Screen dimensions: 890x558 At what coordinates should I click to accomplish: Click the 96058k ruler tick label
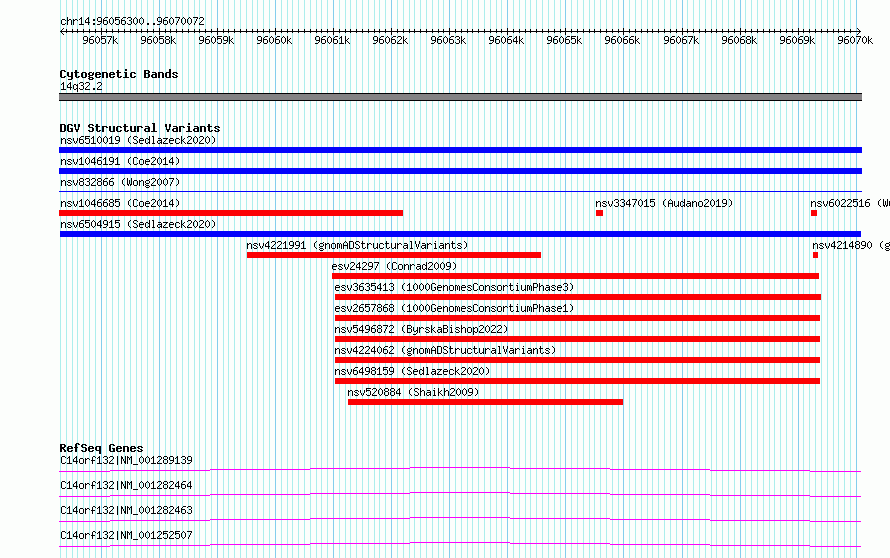(x=158, y=40)
